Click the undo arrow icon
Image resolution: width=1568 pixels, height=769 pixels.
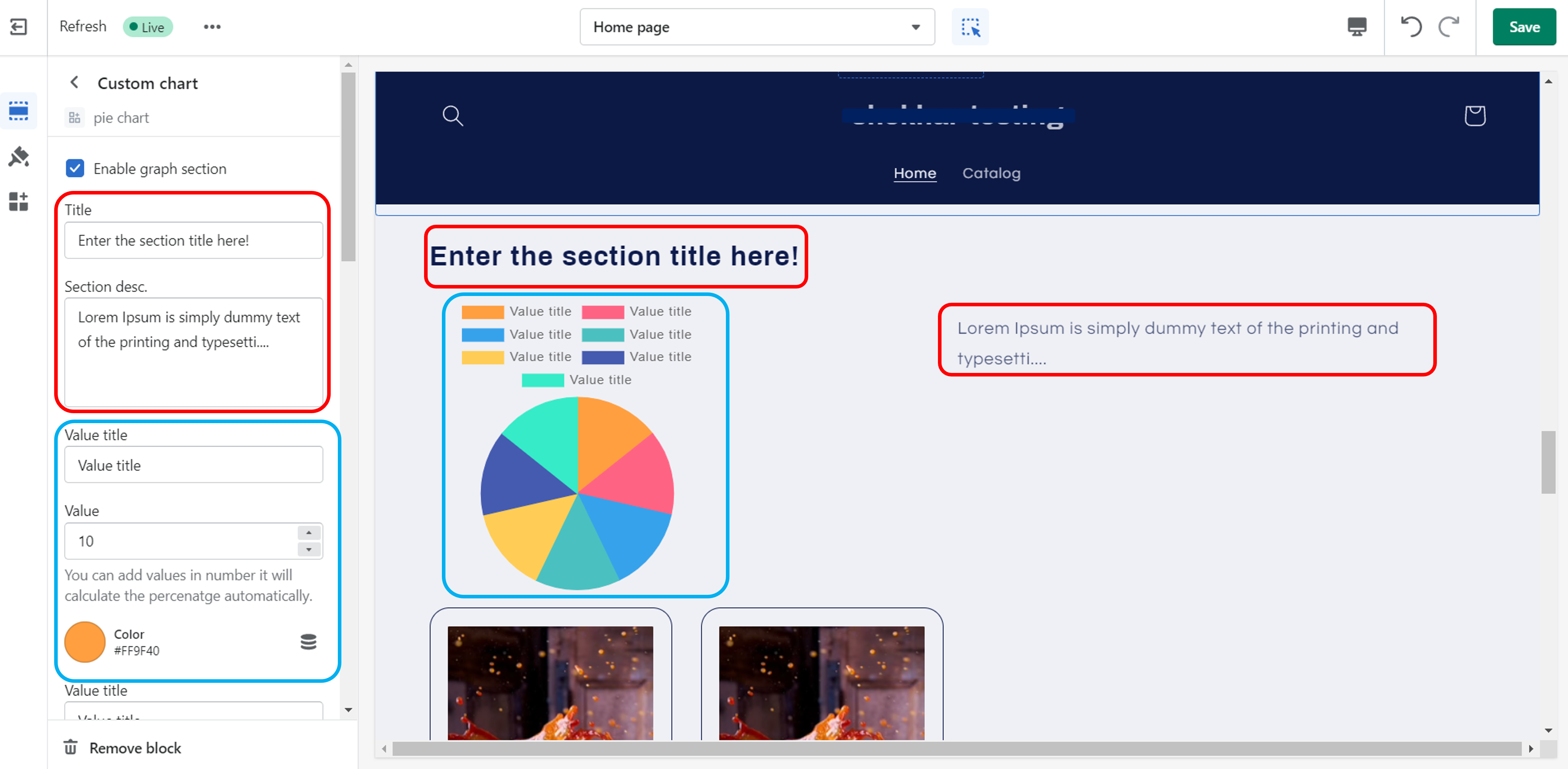pos(1411,27)
